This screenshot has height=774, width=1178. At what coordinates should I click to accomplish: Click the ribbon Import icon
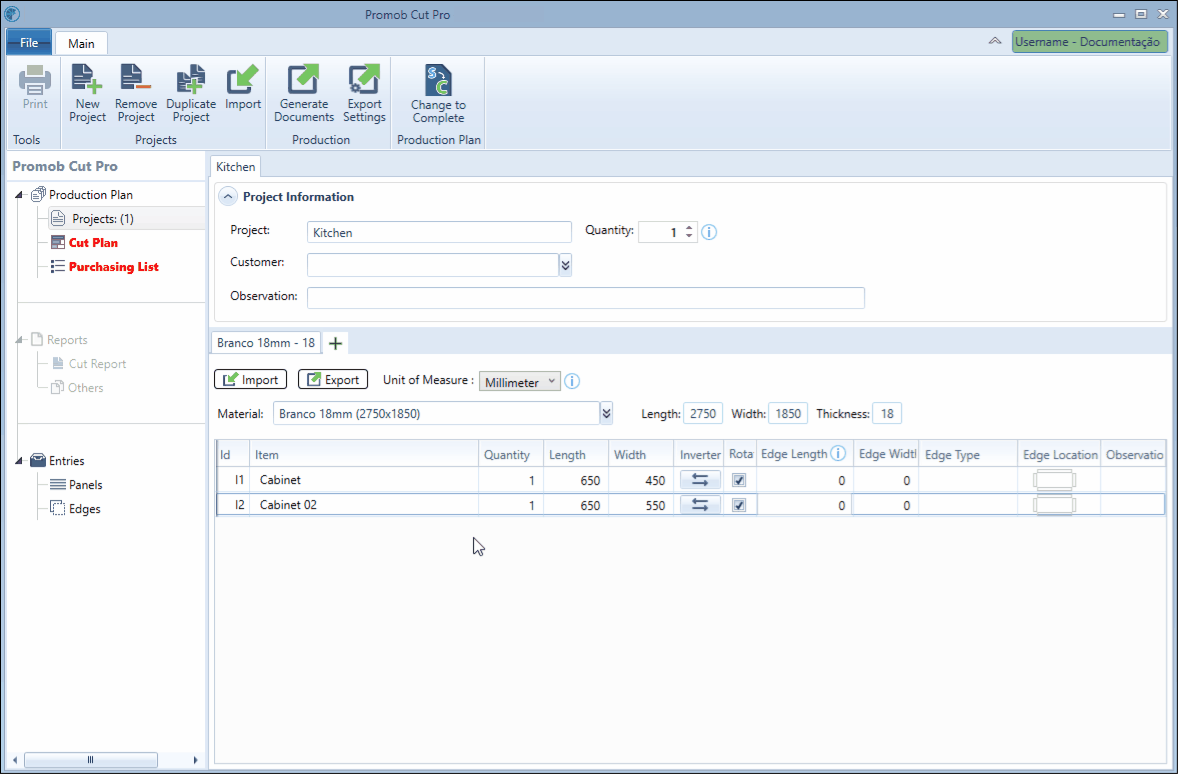[x=243, y=80]
